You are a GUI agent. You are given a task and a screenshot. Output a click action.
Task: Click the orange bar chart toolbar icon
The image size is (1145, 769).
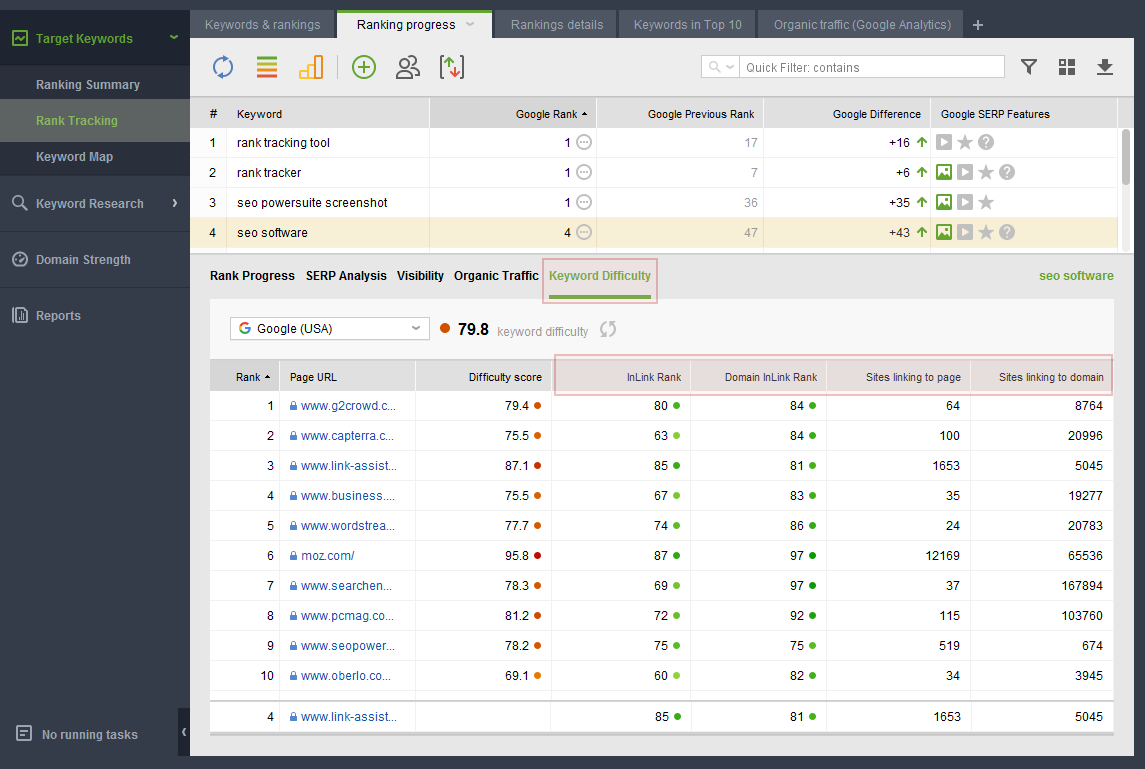point(311,67)
